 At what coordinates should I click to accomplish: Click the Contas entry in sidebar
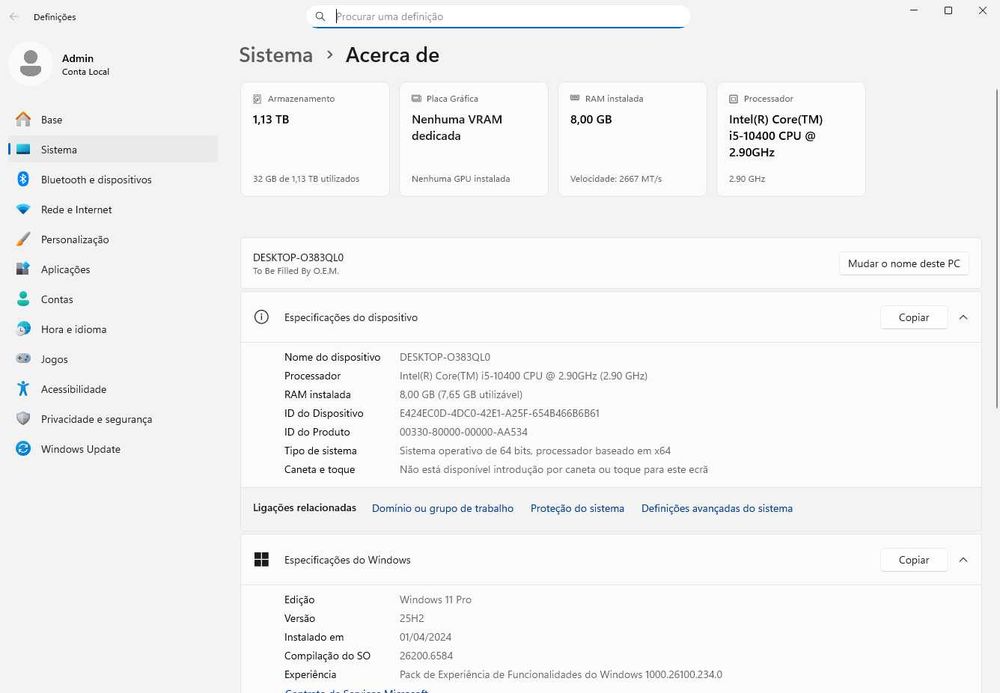(113, 299)
